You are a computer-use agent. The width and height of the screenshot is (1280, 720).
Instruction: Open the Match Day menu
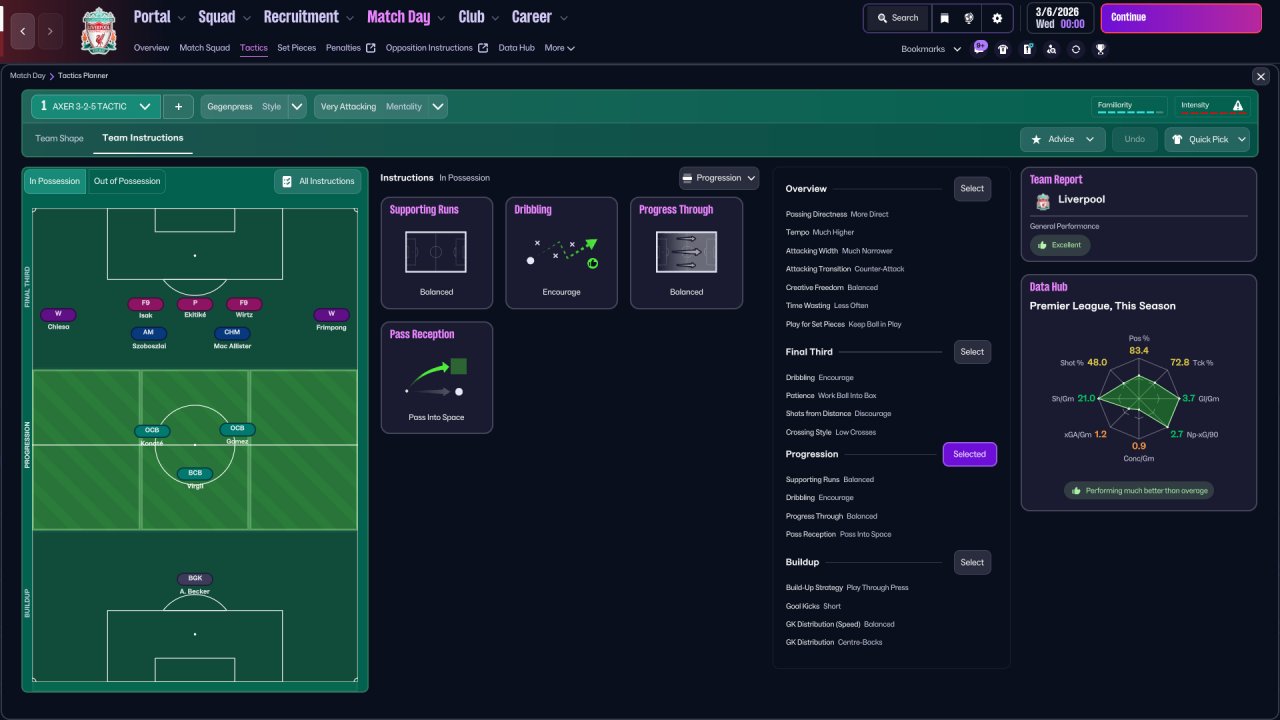408,17
